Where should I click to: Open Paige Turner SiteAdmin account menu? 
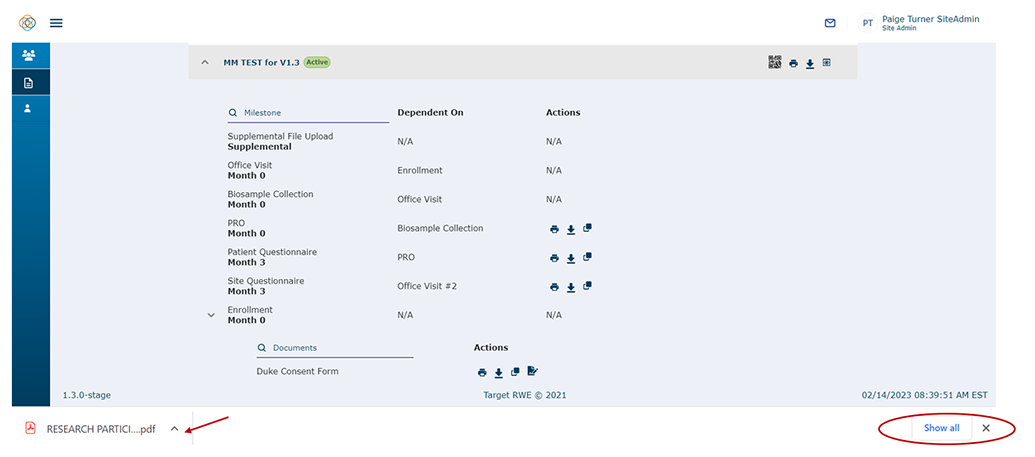pyautogui.click(x=930, y=22)
